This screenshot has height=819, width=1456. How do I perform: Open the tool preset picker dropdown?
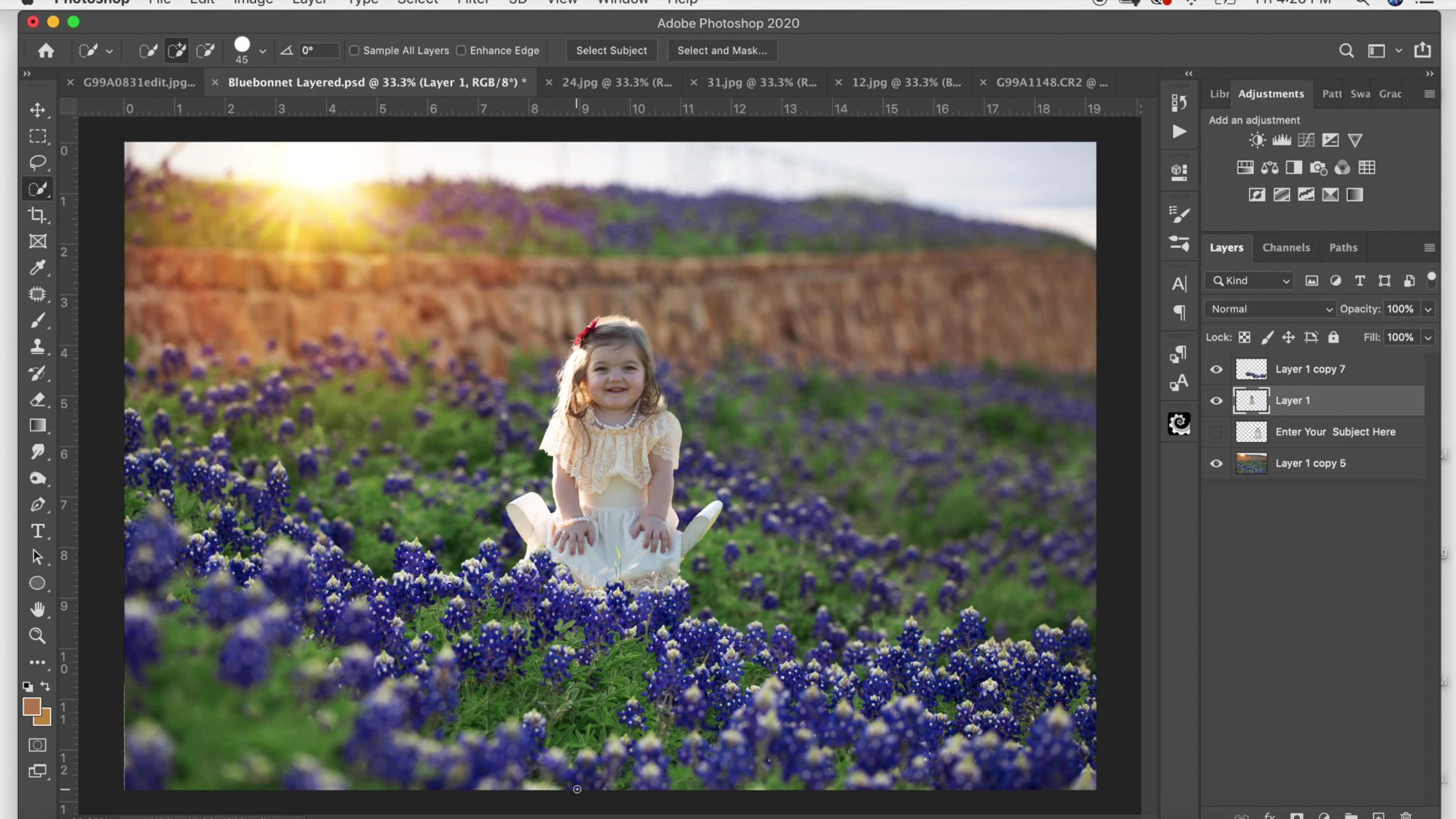coord(109,51)
